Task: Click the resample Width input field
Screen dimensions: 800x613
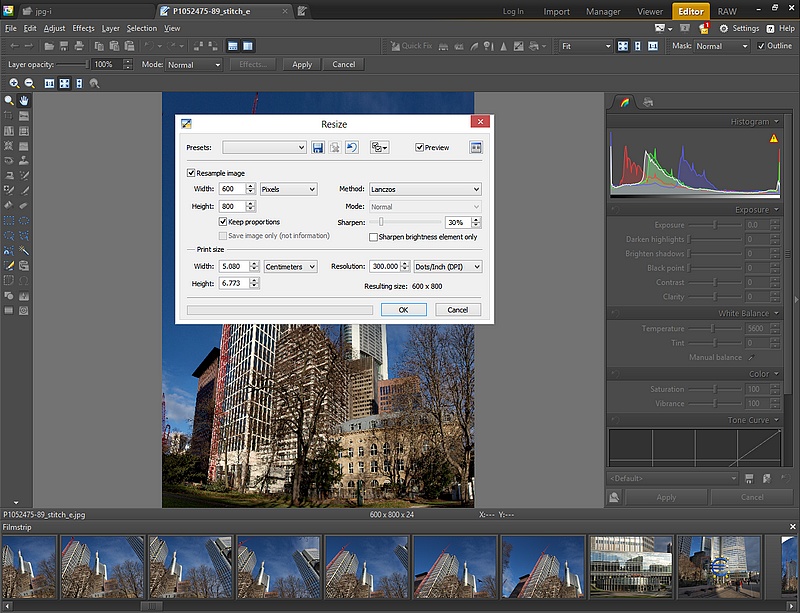Action: (231, 189)
